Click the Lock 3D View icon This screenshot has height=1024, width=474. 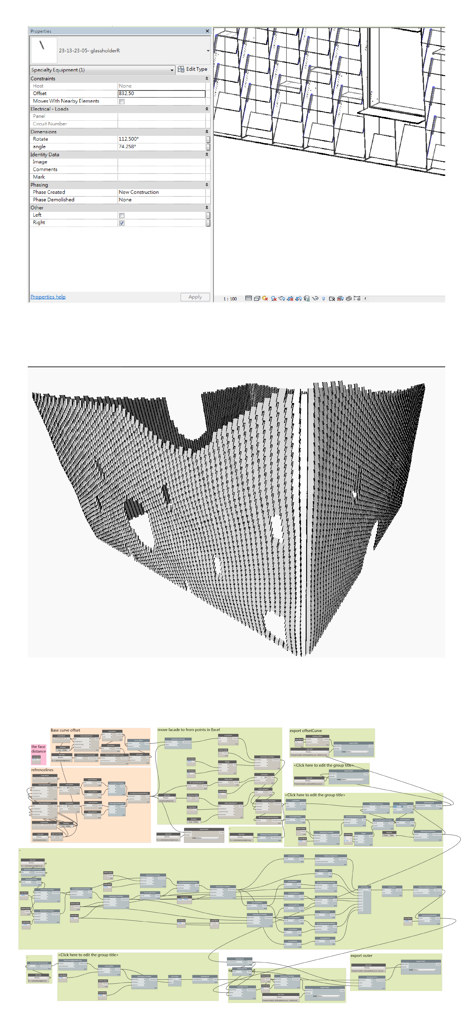click(x=306, y=298)
